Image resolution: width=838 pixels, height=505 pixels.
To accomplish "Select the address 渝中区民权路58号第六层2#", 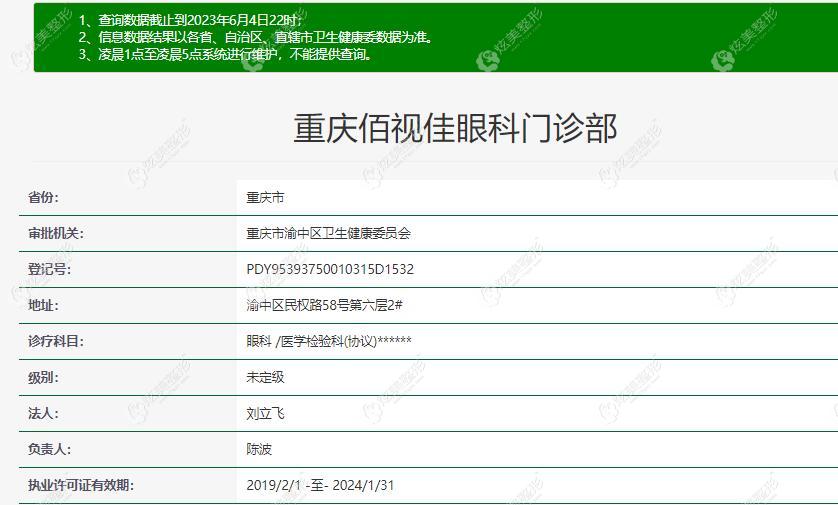I will click(324, 306).
